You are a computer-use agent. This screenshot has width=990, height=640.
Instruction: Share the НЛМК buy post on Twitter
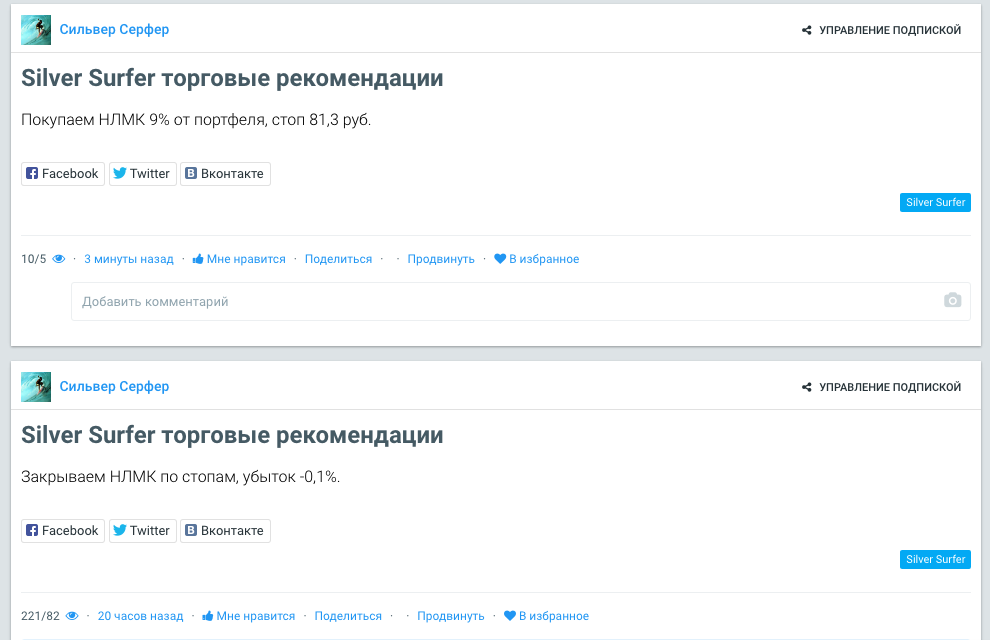[x=143, y=174]
